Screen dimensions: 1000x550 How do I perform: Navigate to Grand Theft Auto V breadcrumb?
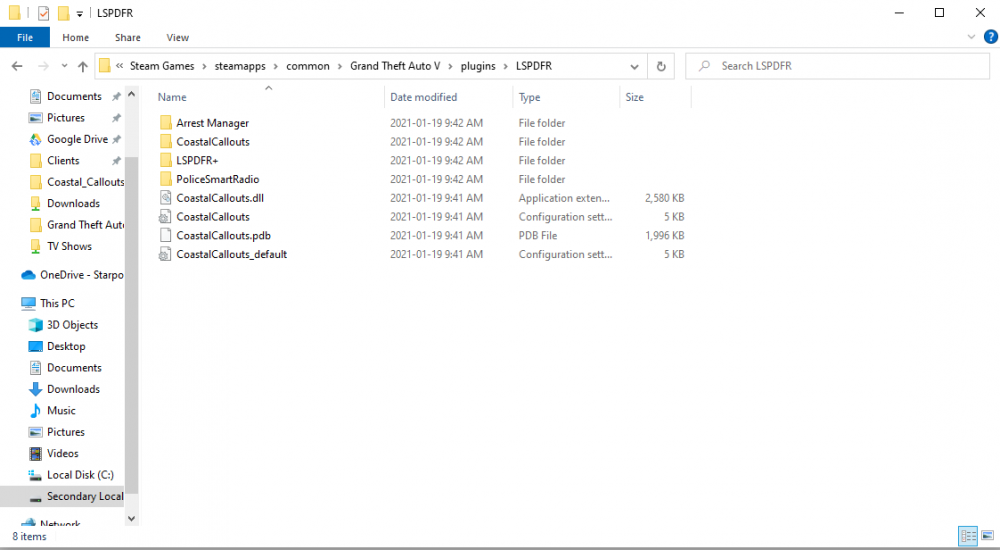[x=395, y=66]
